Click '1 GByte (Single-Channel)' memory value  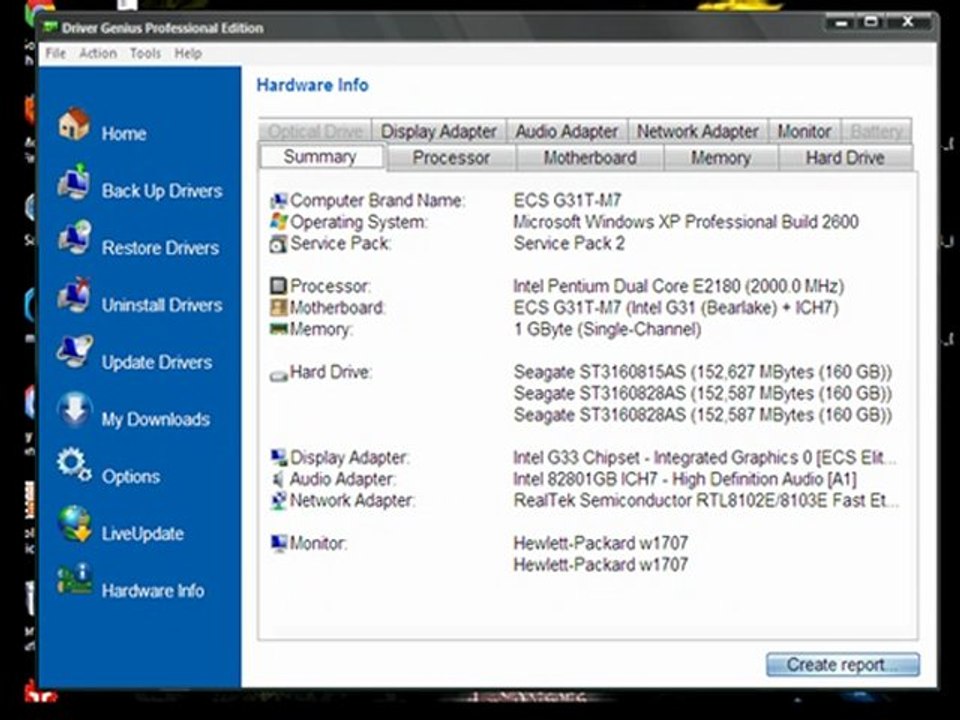pos(607,329)
